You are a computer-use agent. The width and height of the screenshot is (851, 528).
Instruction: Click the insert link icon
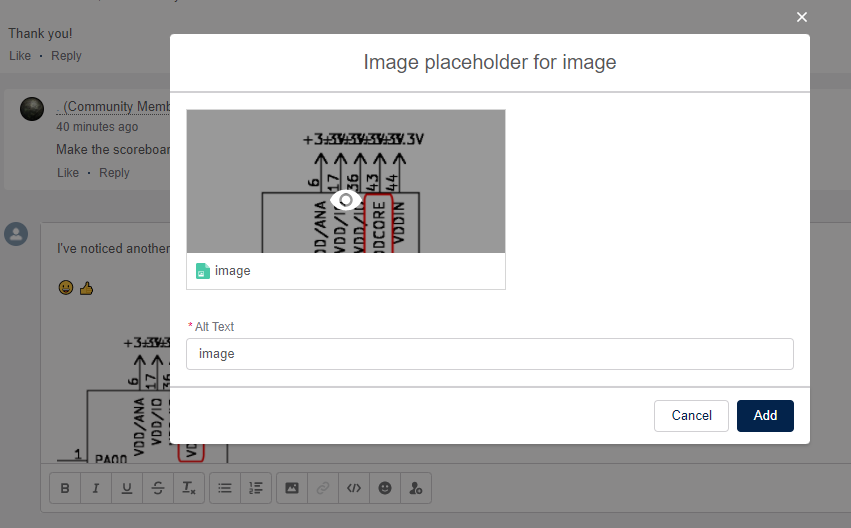323,488
